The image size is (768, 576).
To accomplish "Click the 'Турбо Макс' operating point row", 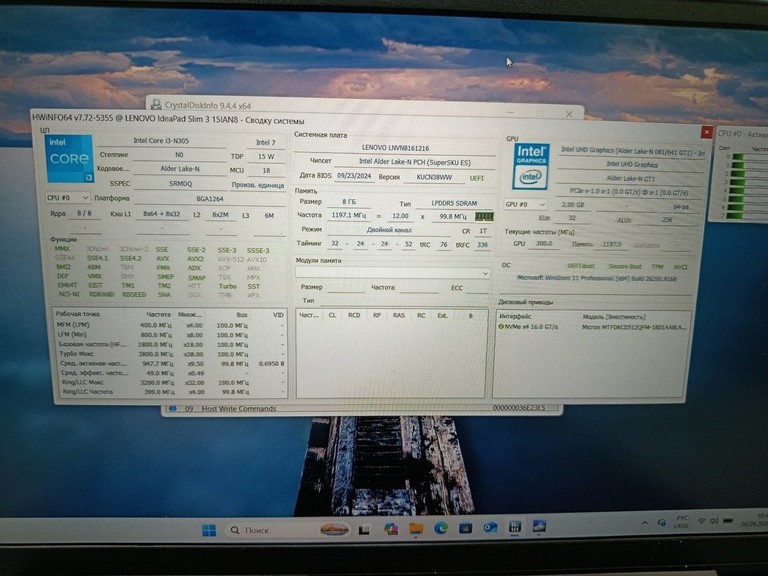I will coord(169,354).
